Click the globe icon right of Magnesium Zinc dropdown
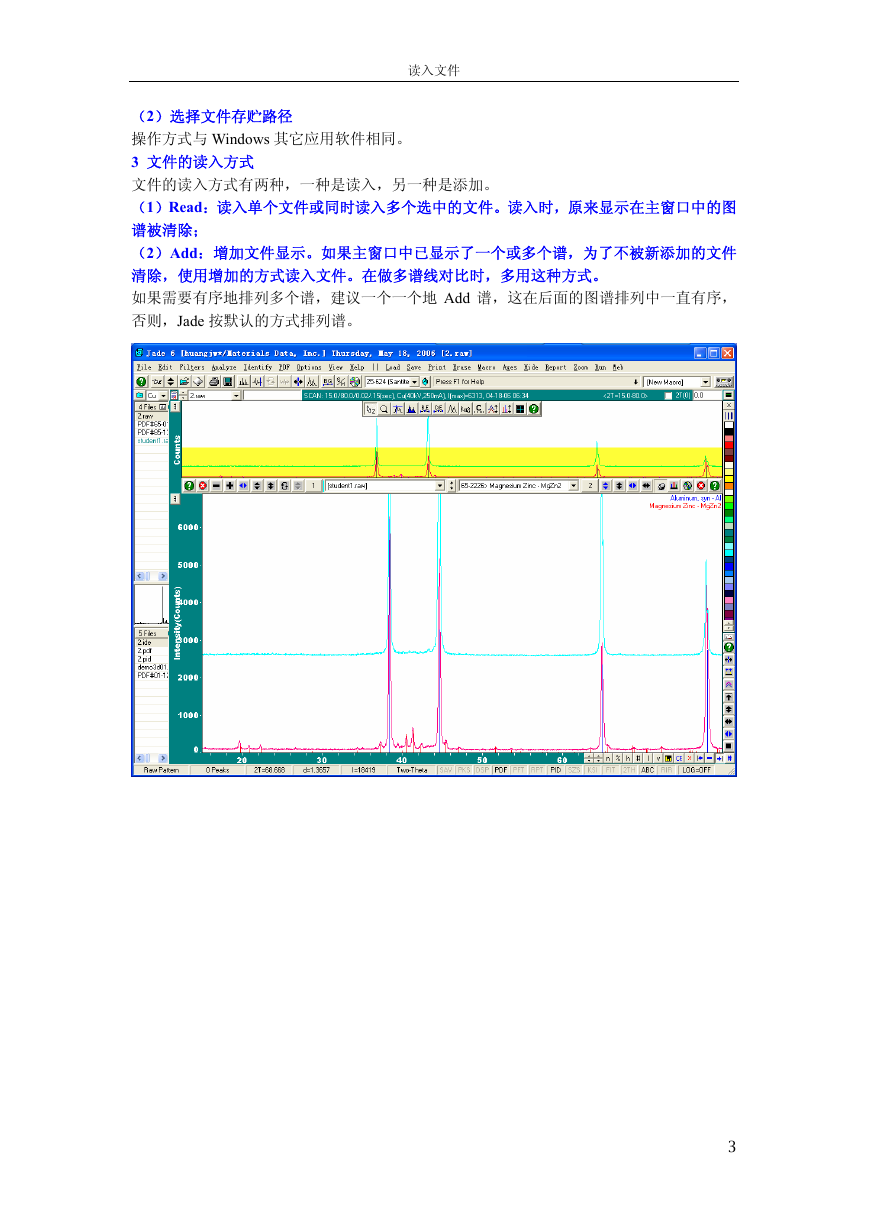The width and height of the screenshot is (869, 1228). (x=687, y=485)
